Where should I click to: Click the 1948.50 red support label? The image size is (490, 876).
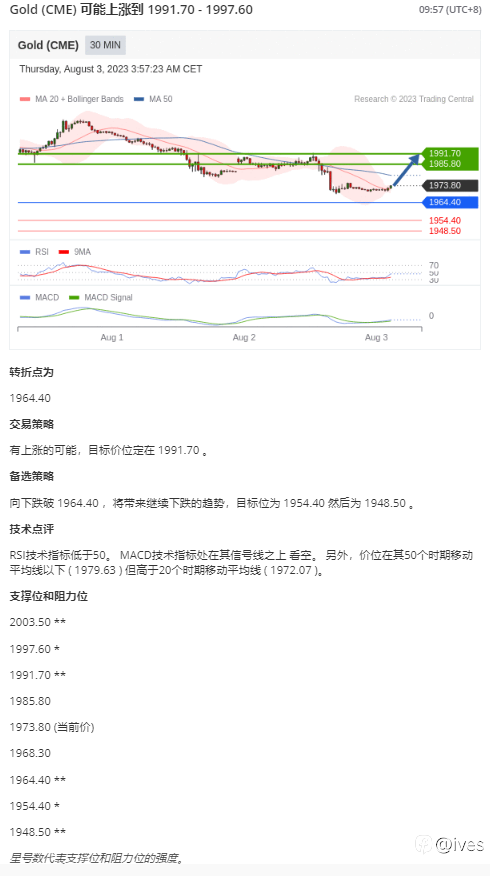tap(445, 231)
